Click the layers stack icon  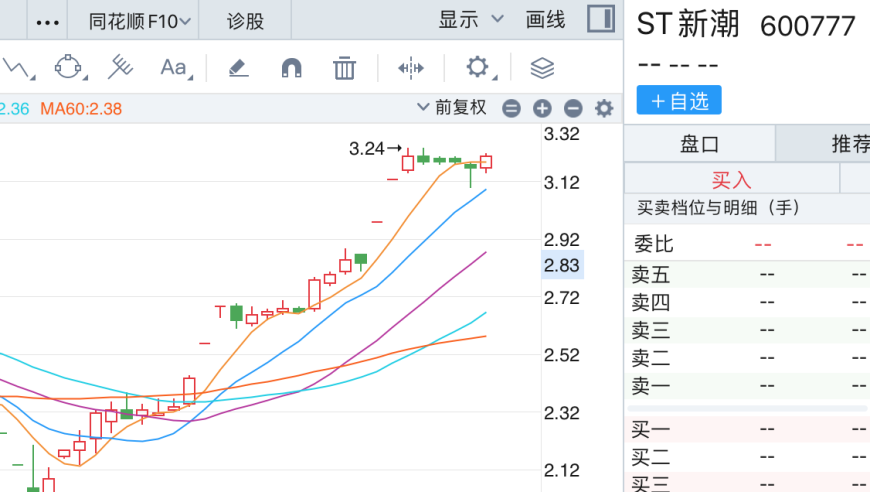click(541, 68)
